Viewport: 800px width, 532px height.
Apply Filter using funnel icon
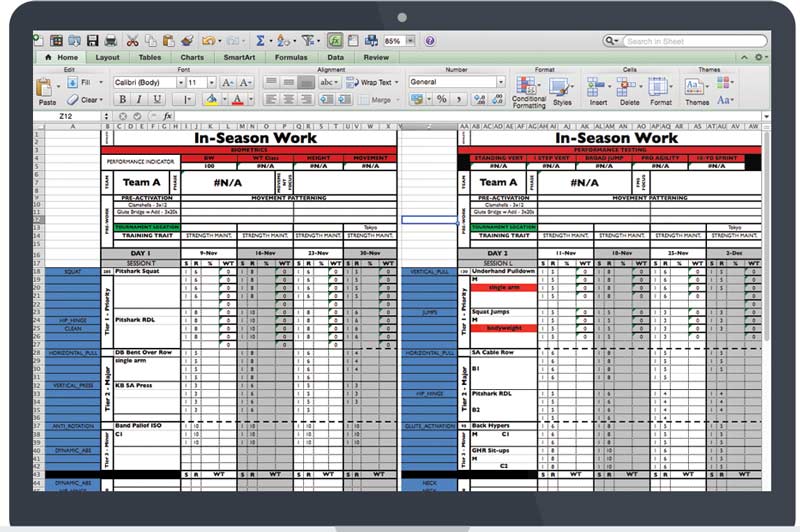coord(308,41)
